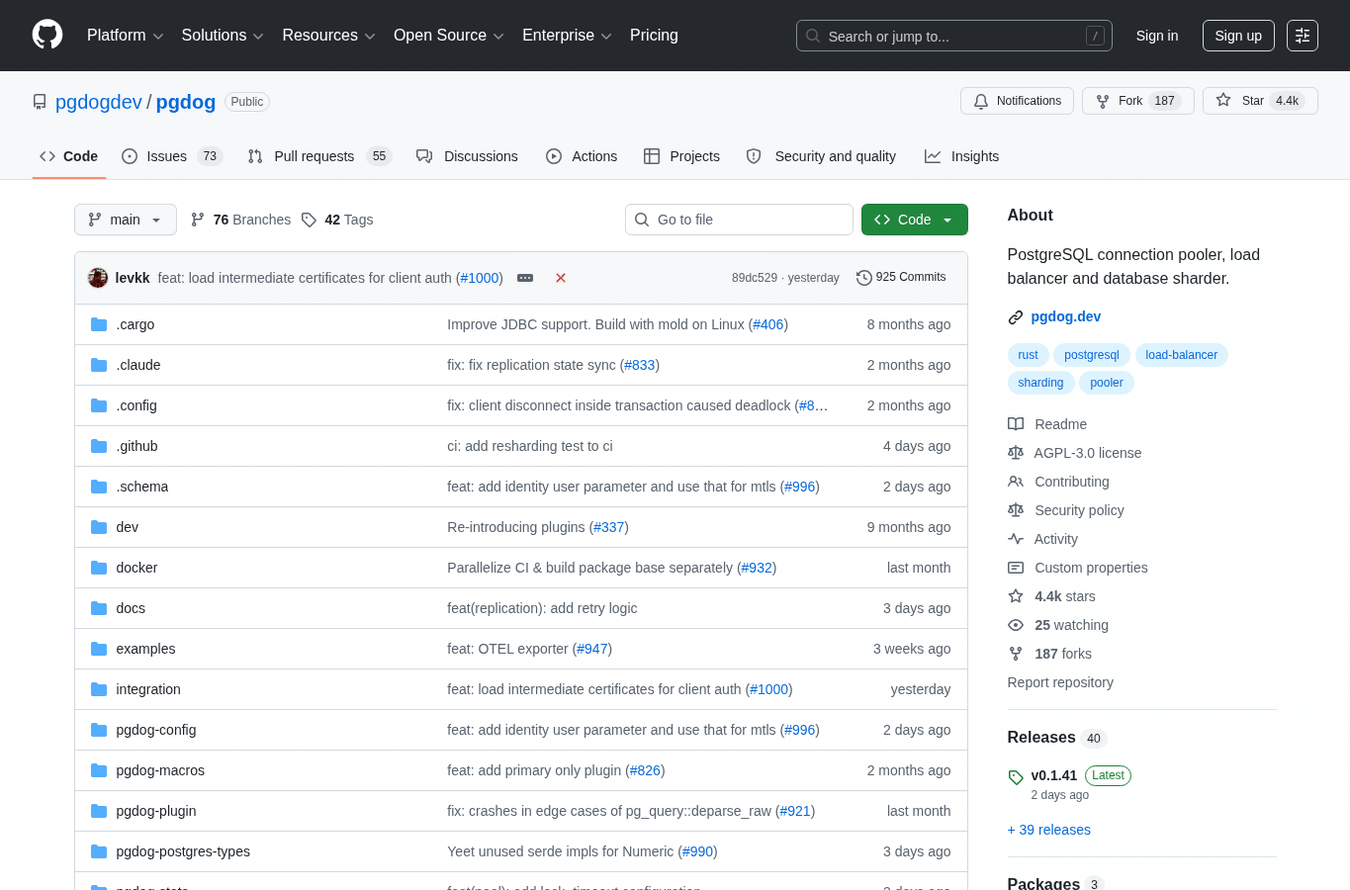Open the pgdogdev owner link
This screenshot has width=1350, height=890.
[x=98, y=101]
